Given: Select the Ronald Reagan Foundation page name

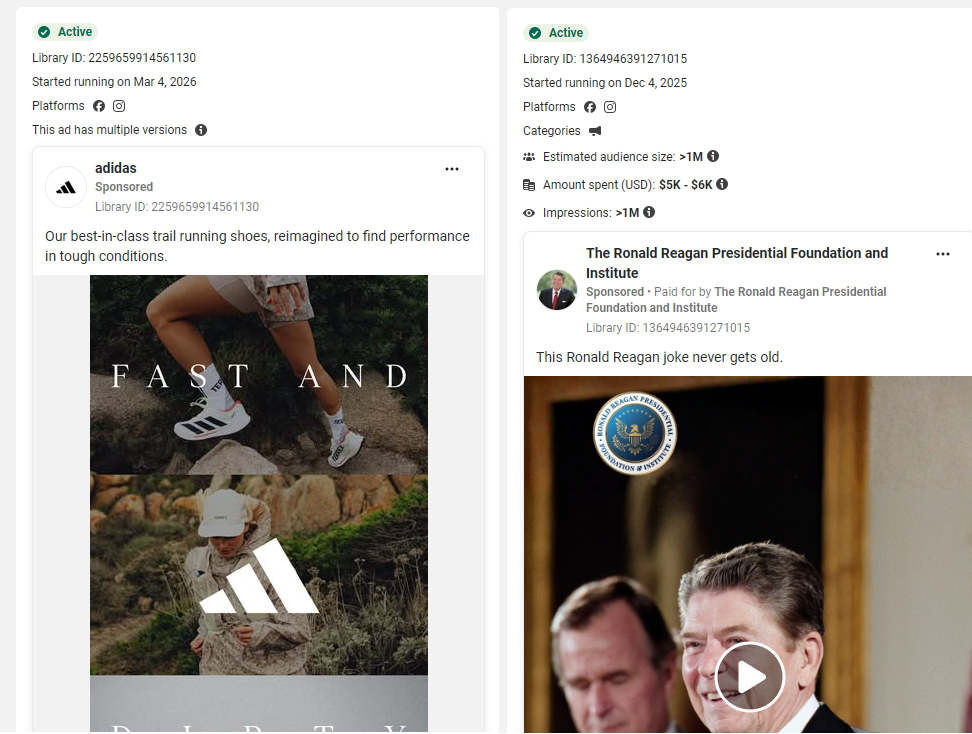Looking at the screenshot, I should 737,253.
